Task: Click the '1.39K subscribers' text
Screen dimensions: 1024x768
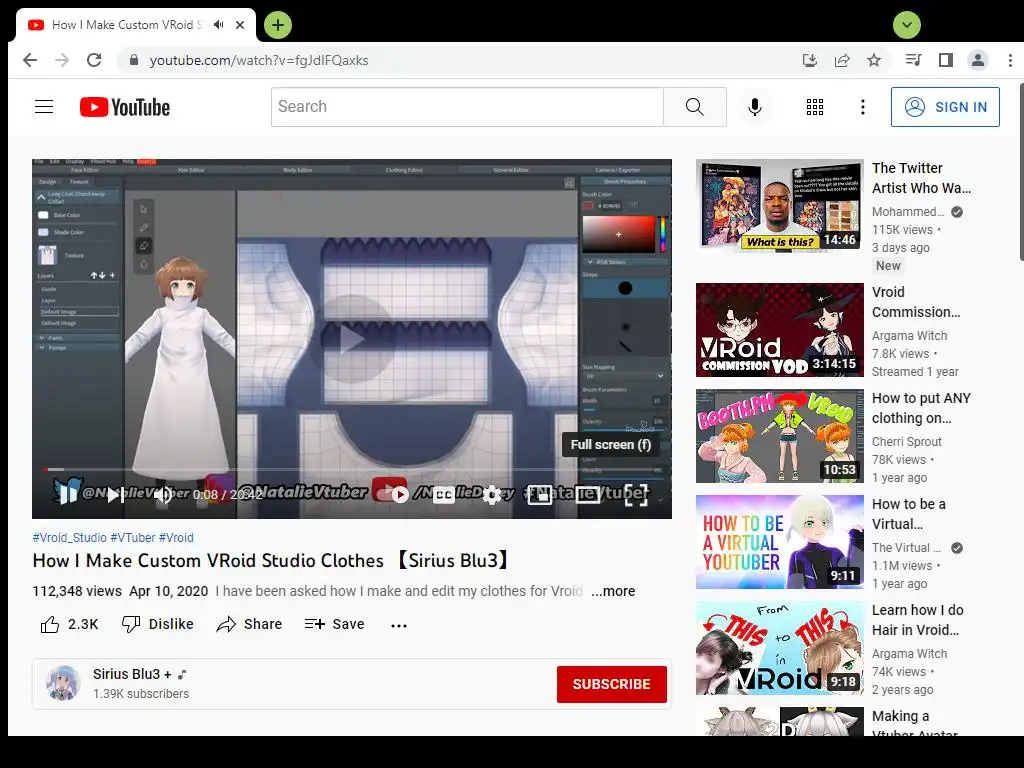Action: (140, 694)
